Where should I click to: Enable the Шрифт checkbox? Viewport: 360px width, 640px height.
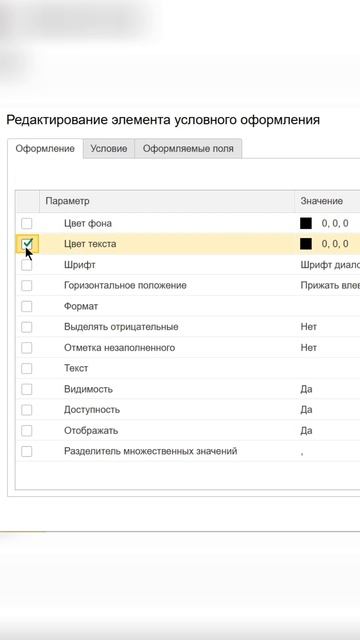click(27, 265)
